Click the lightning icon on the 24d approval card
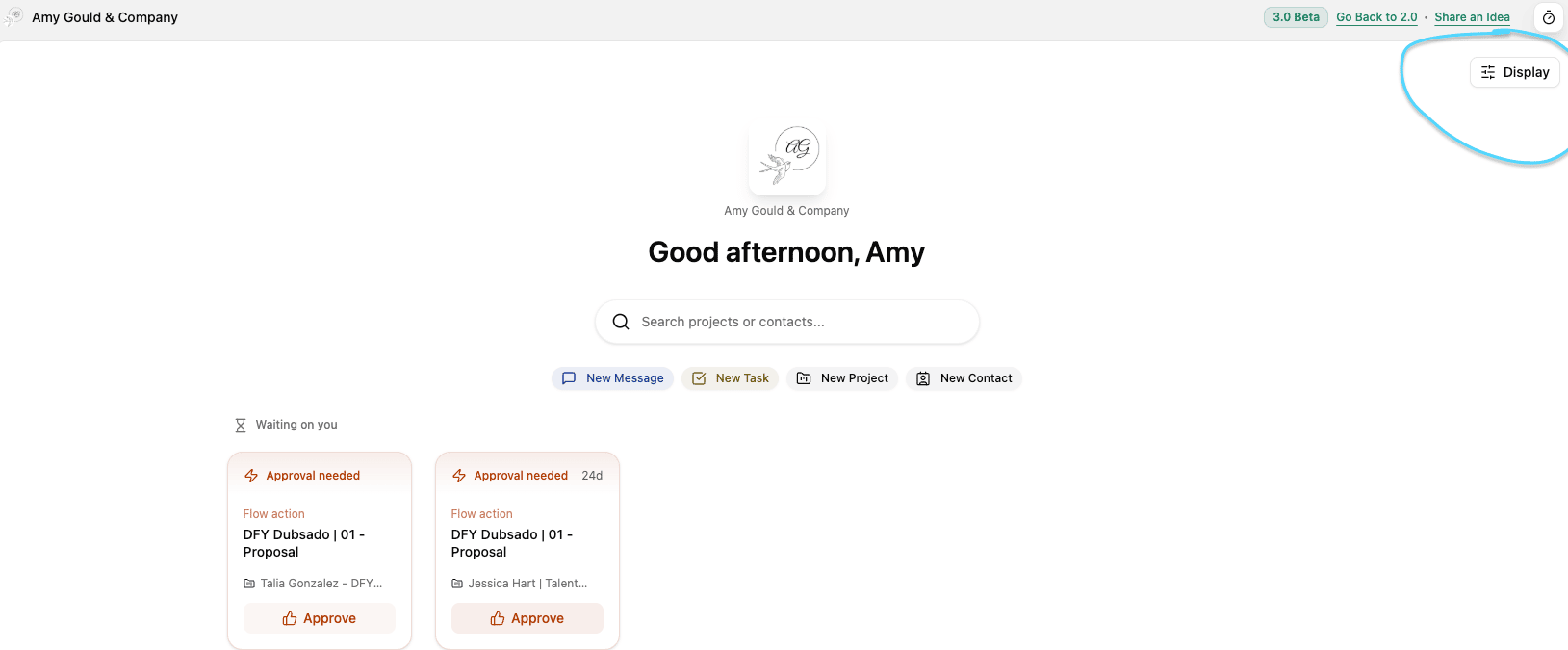 (x=459, y=476)
